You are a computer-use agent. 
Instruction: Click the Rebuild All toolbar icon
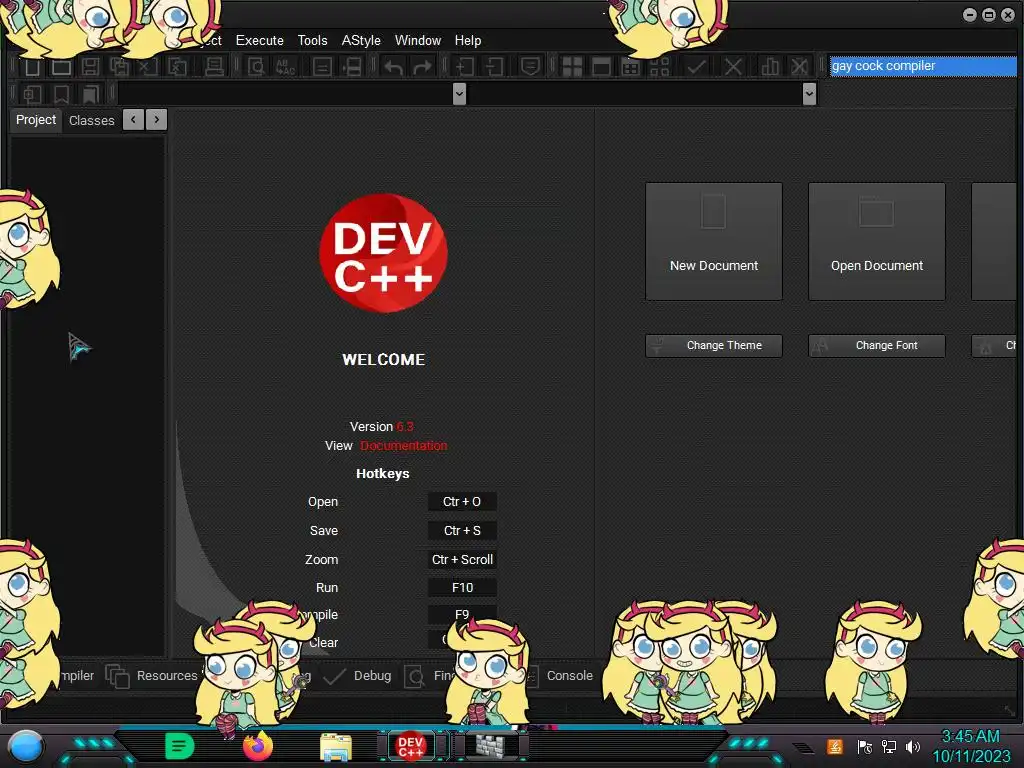[x=660, y=67]
